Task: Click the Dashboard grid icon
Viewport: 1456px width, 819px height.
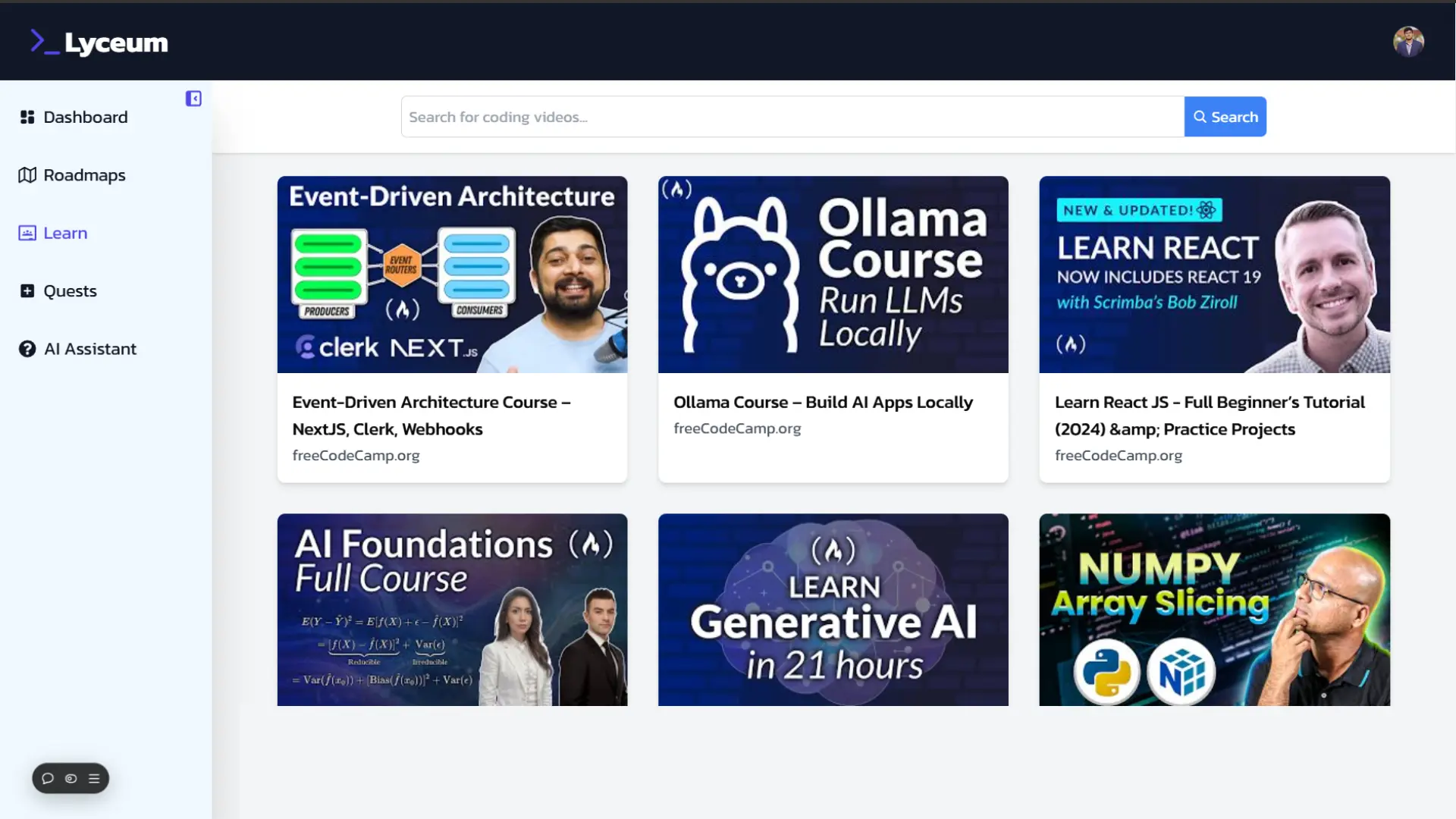Action: 27,117
